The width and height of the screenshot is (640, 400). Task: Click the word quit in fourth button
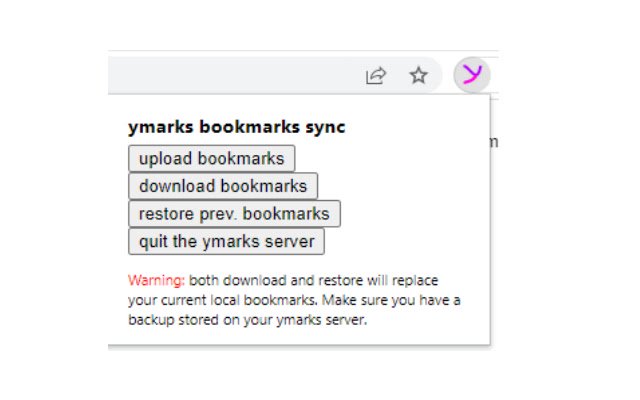click(x=154, y=241)
